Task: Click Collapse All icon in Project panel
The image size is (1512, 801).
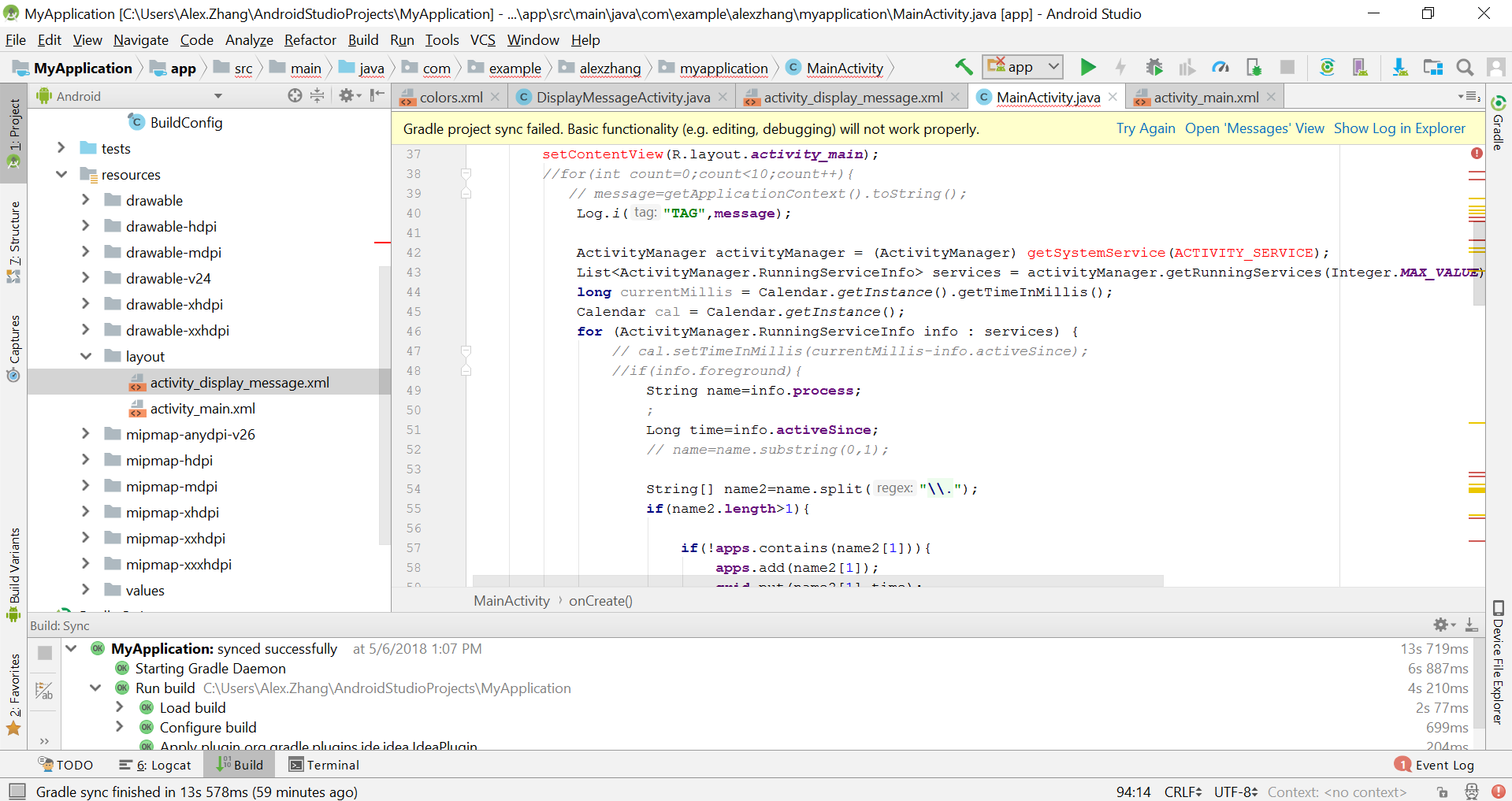Action: pos(317,95)
